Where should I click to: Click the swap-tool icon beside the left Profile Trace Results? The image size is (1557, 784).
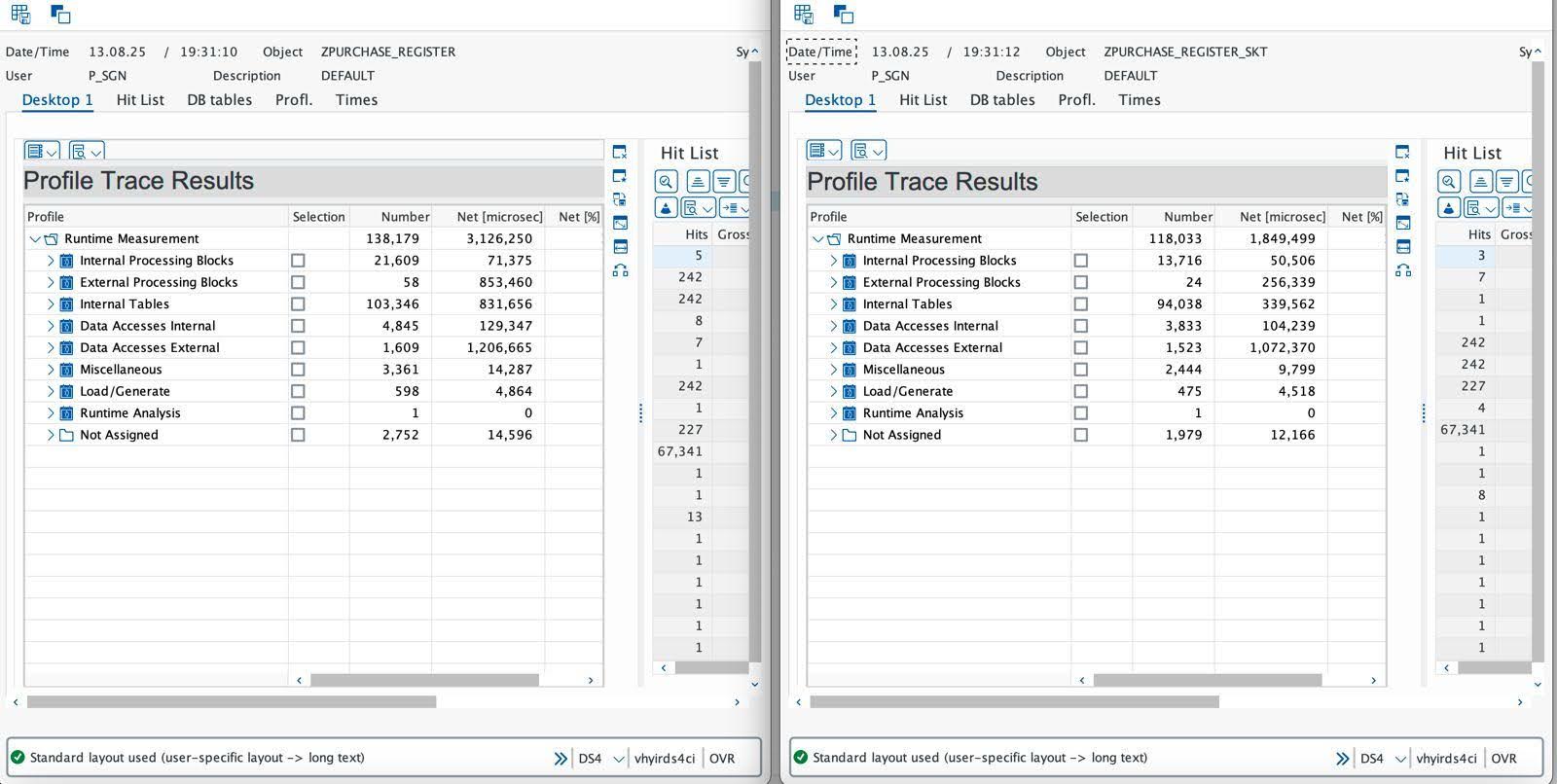(x=620, y=199)
